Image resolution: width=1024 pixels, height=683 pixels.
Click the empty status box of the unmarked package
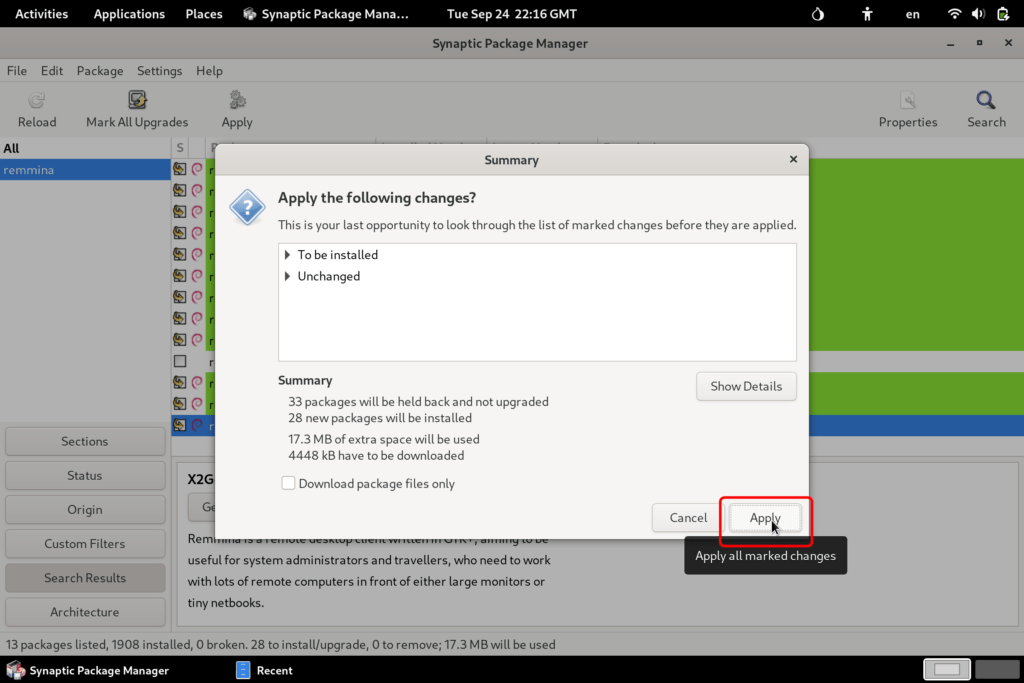[180, 361]
